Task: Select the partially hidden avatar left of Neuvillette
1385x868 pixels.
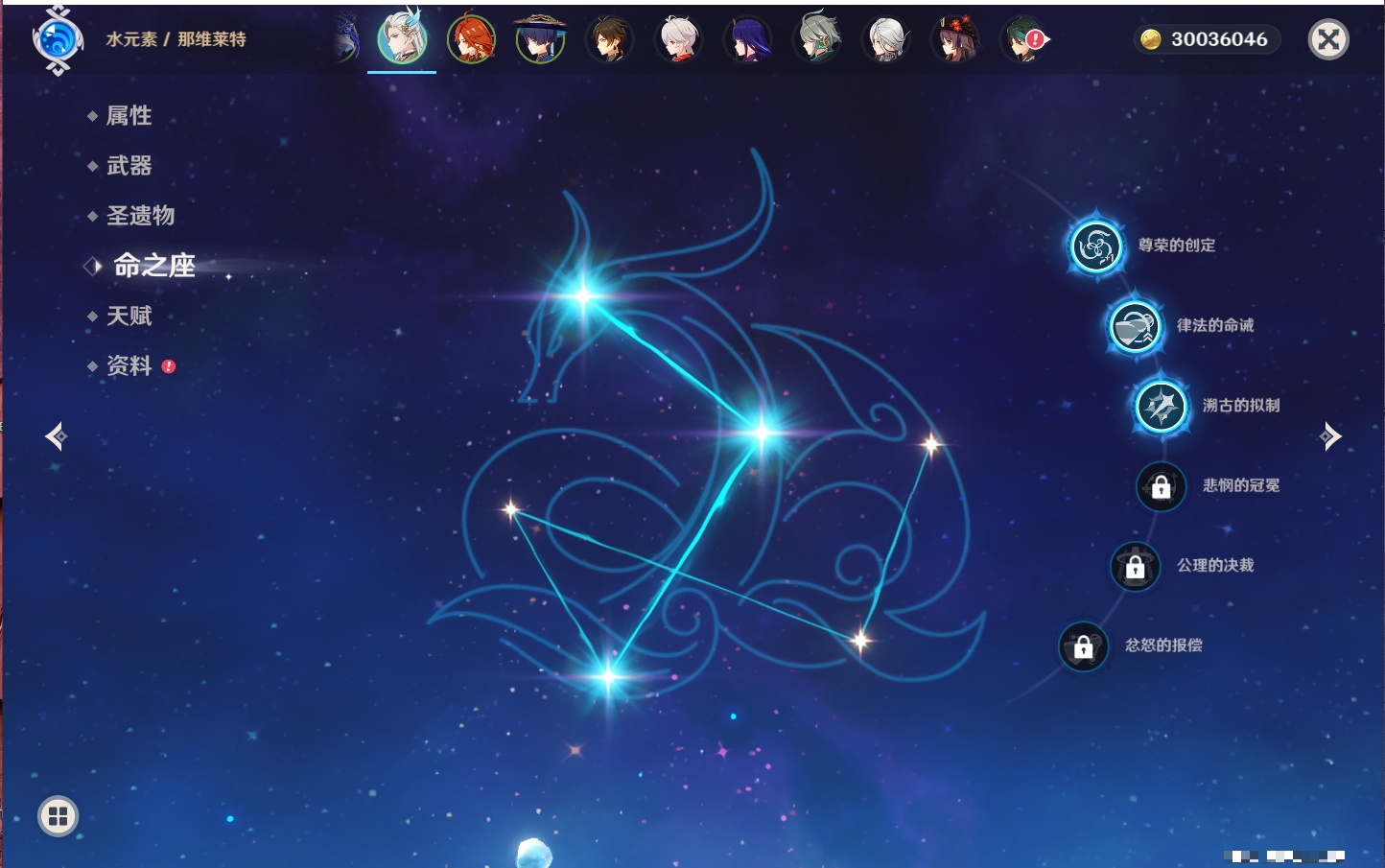Action: coord(347,40)
